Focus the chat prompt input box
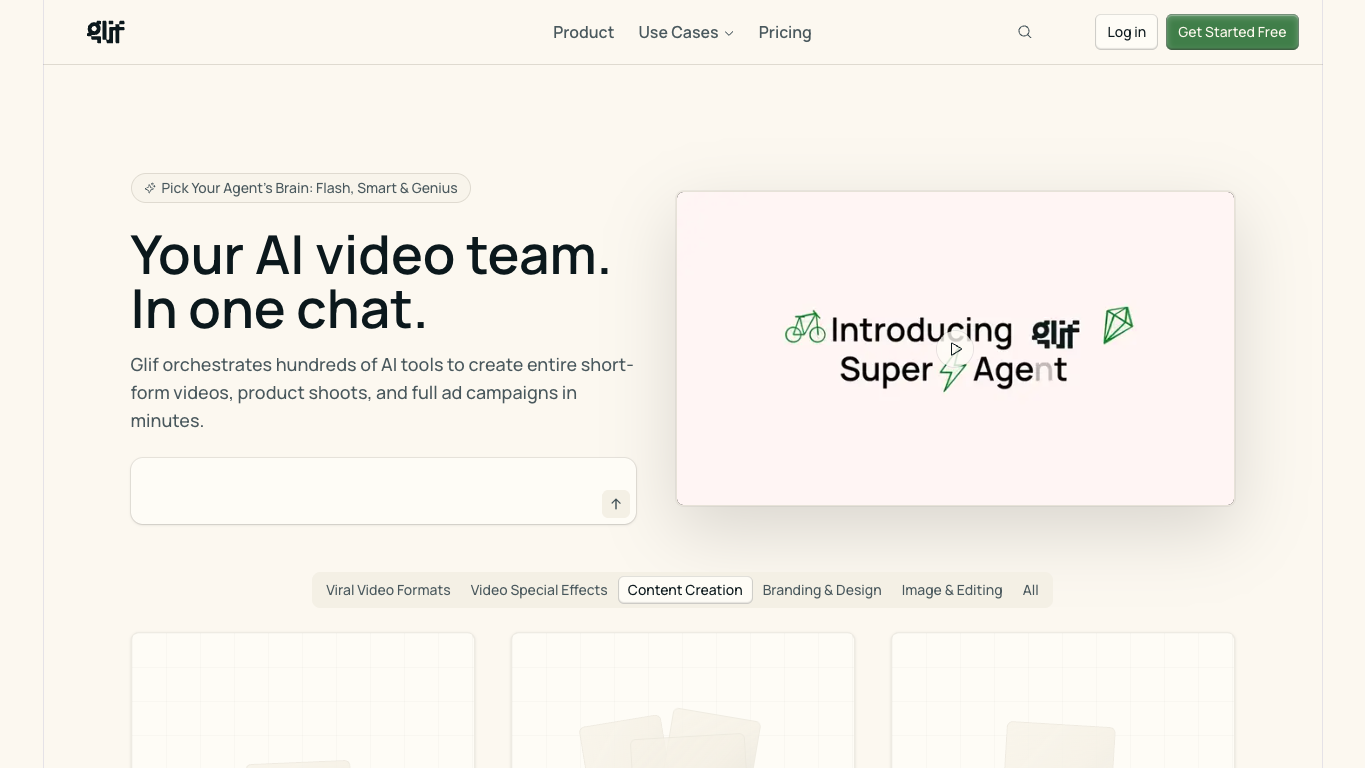Viewport: 1365px width, 768px height. [383, 491]
